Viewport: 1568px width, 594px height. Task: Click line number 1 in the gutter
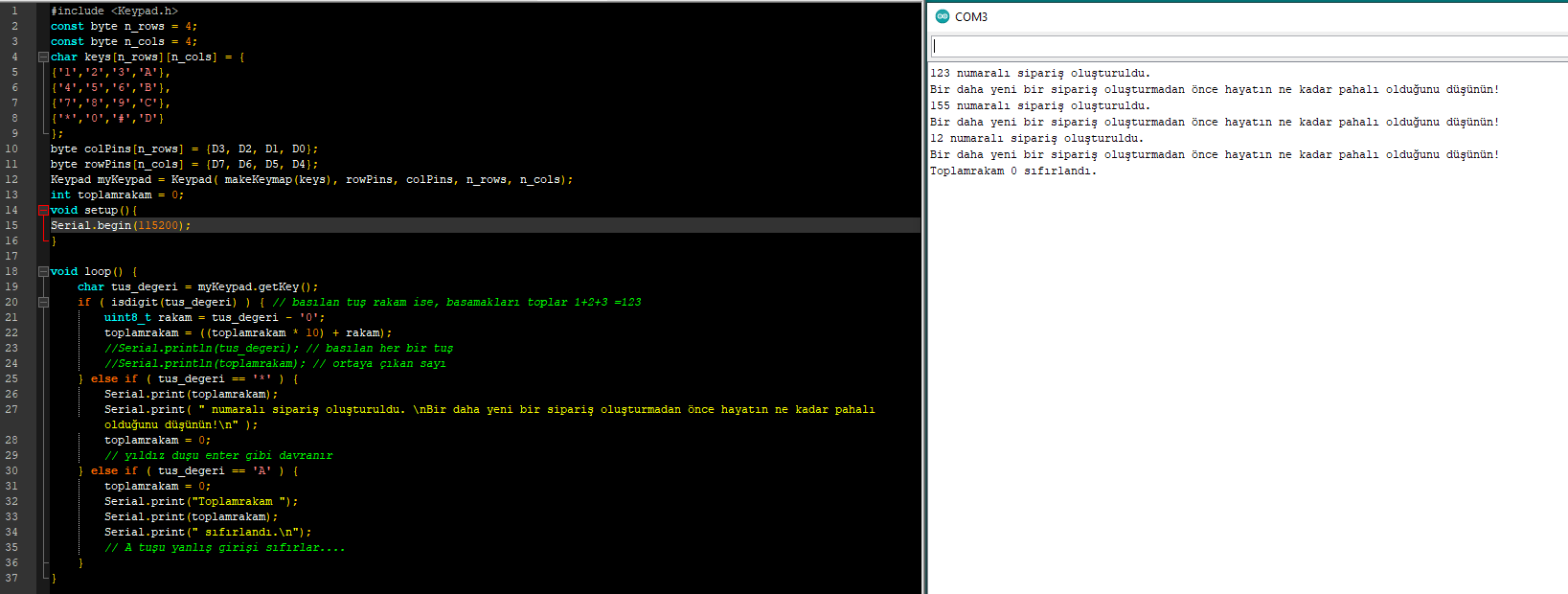click(x=14, y=11)
